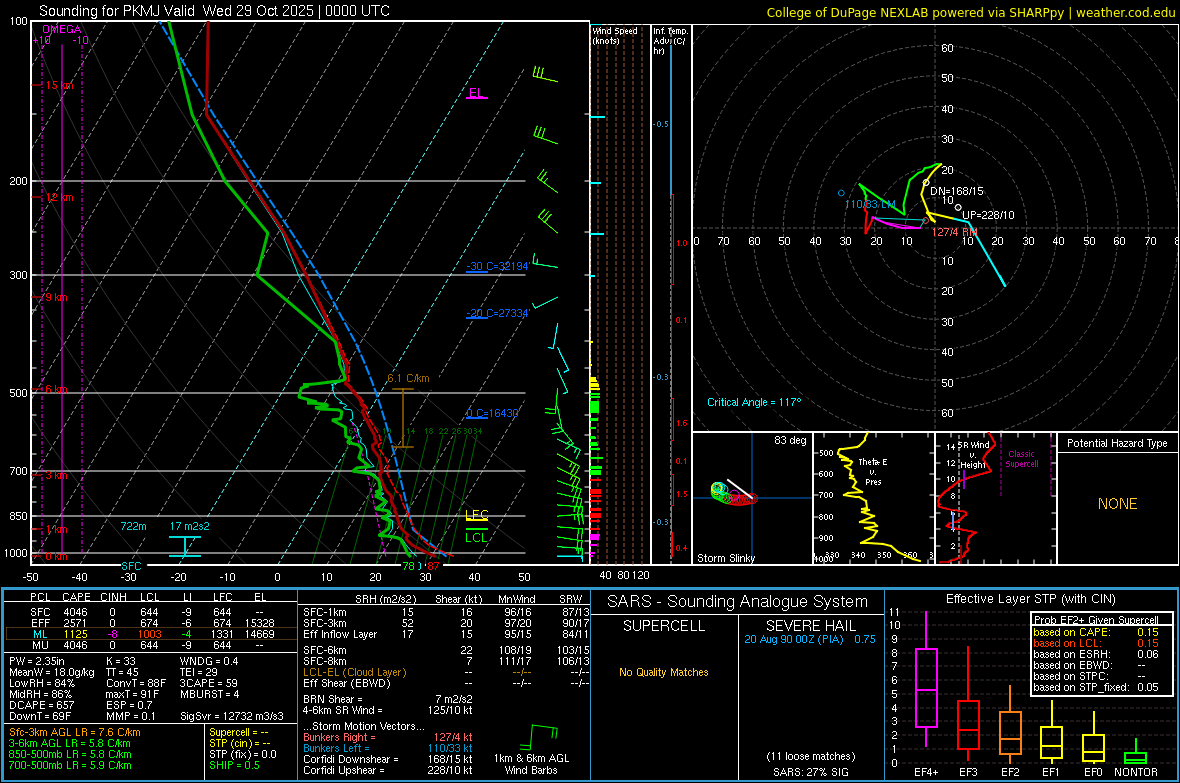Click the Sfc-3km AGL LR value

[75, 732]
